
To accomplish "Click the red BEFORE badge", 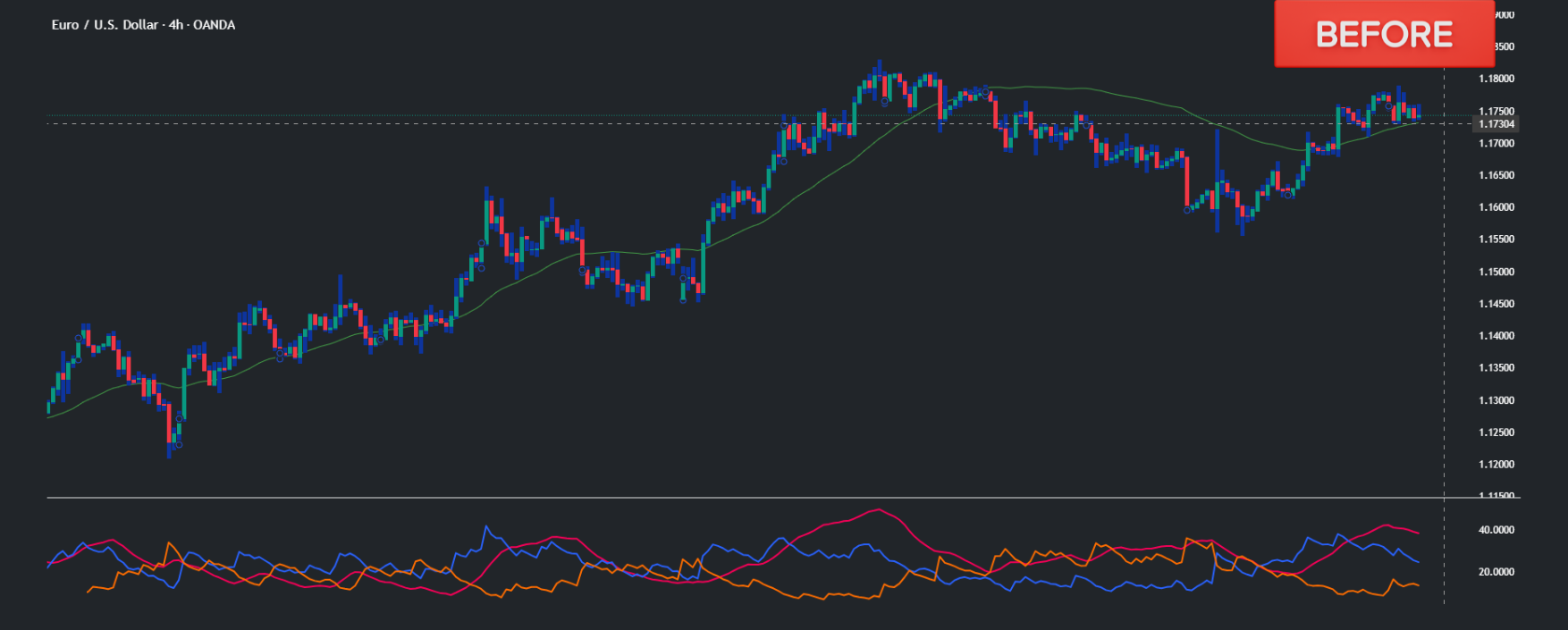I will (1383, 34).
